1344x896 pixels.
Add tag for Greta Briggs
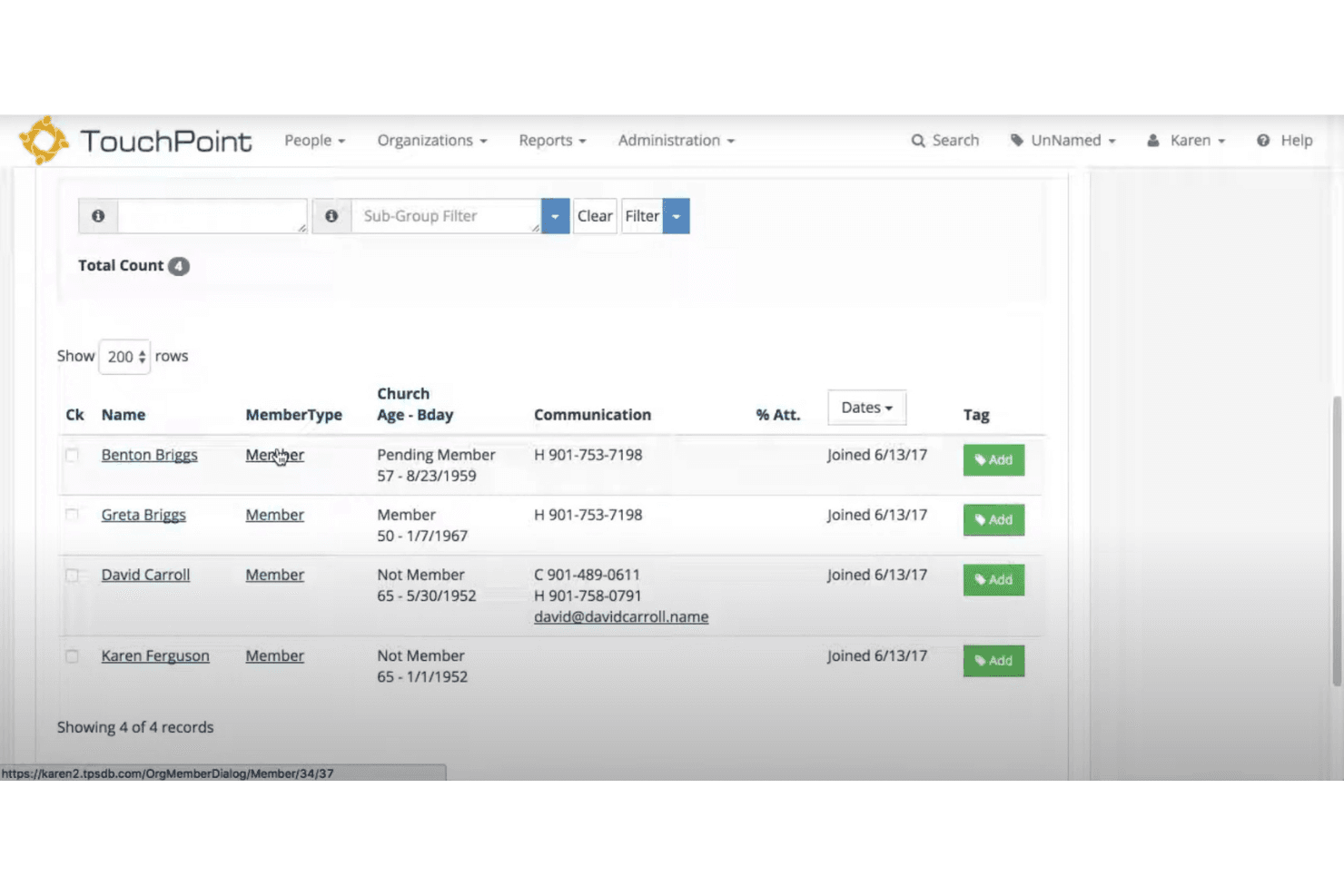pyautogui.click(x=993, y=520)
